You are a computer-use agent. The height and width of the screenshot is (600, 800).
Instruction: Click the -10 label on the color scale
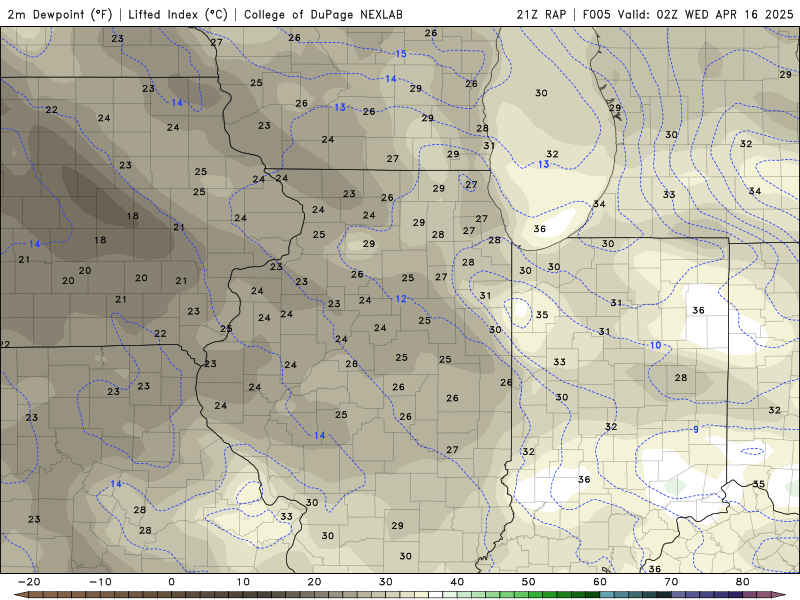pyautogui.click(x=100, y=582)
